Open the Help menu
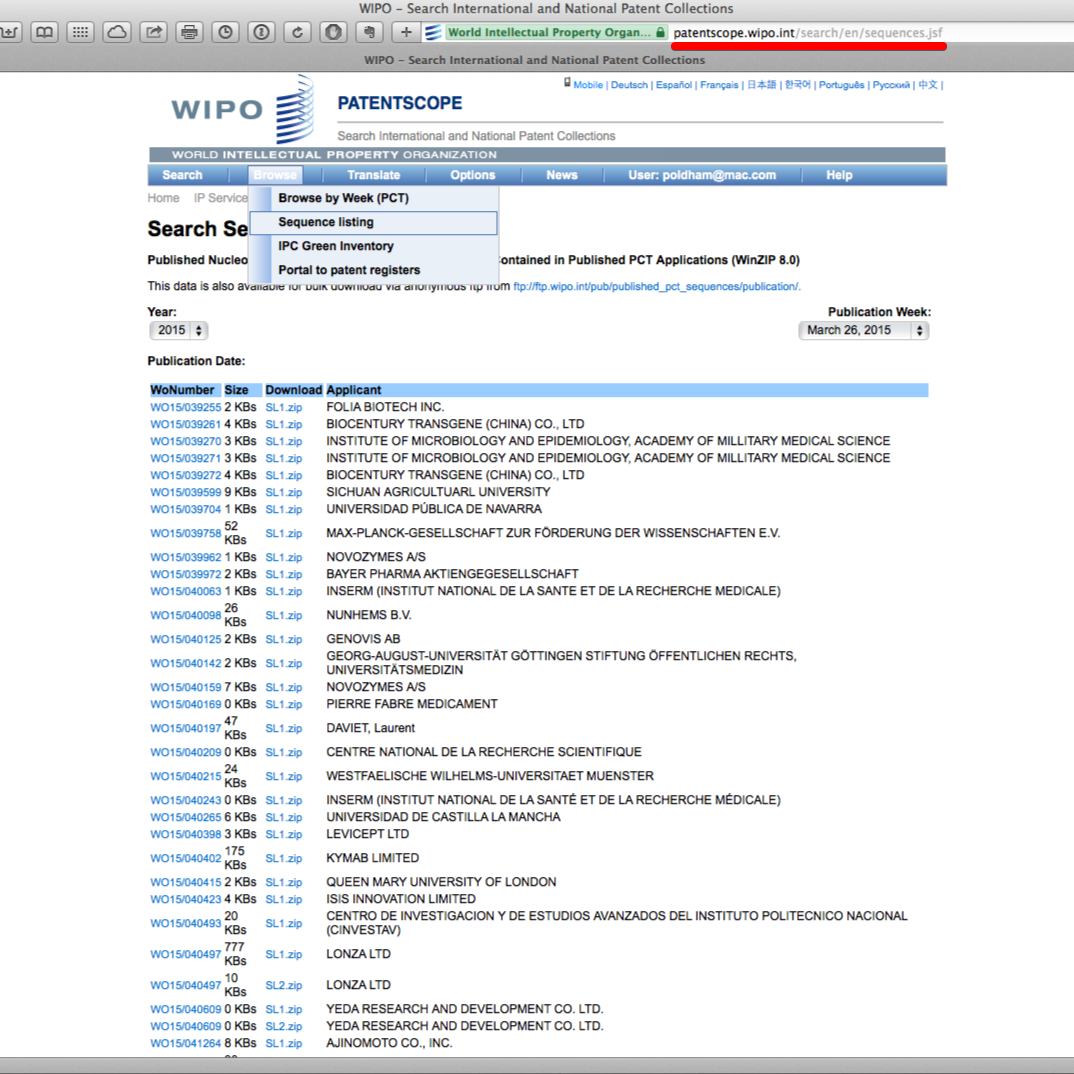The image size is (1074, 1074). pyautogui.click(x=839, y=175)
